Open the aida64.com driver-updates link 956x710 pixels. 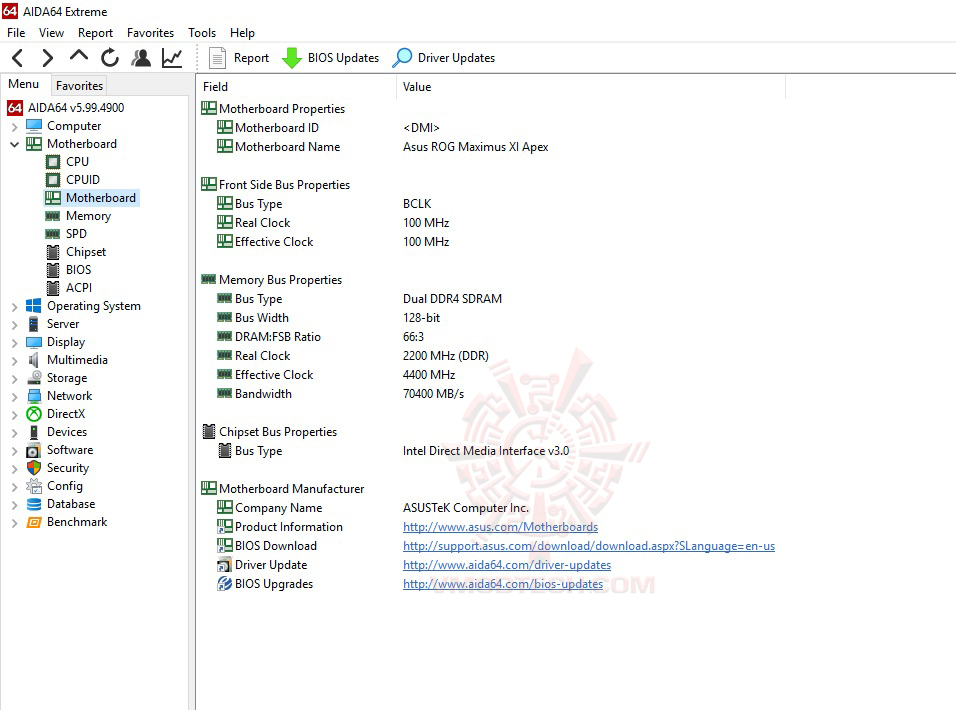point(507,565)
